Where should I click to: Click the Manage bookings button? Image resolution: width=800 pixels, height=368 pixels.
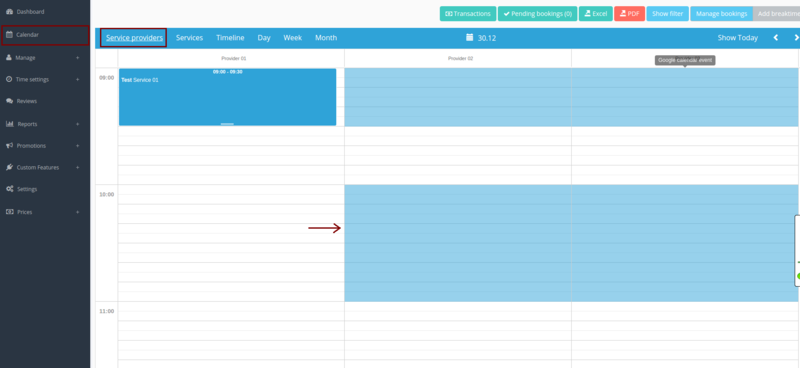click(x=721, y=14)
